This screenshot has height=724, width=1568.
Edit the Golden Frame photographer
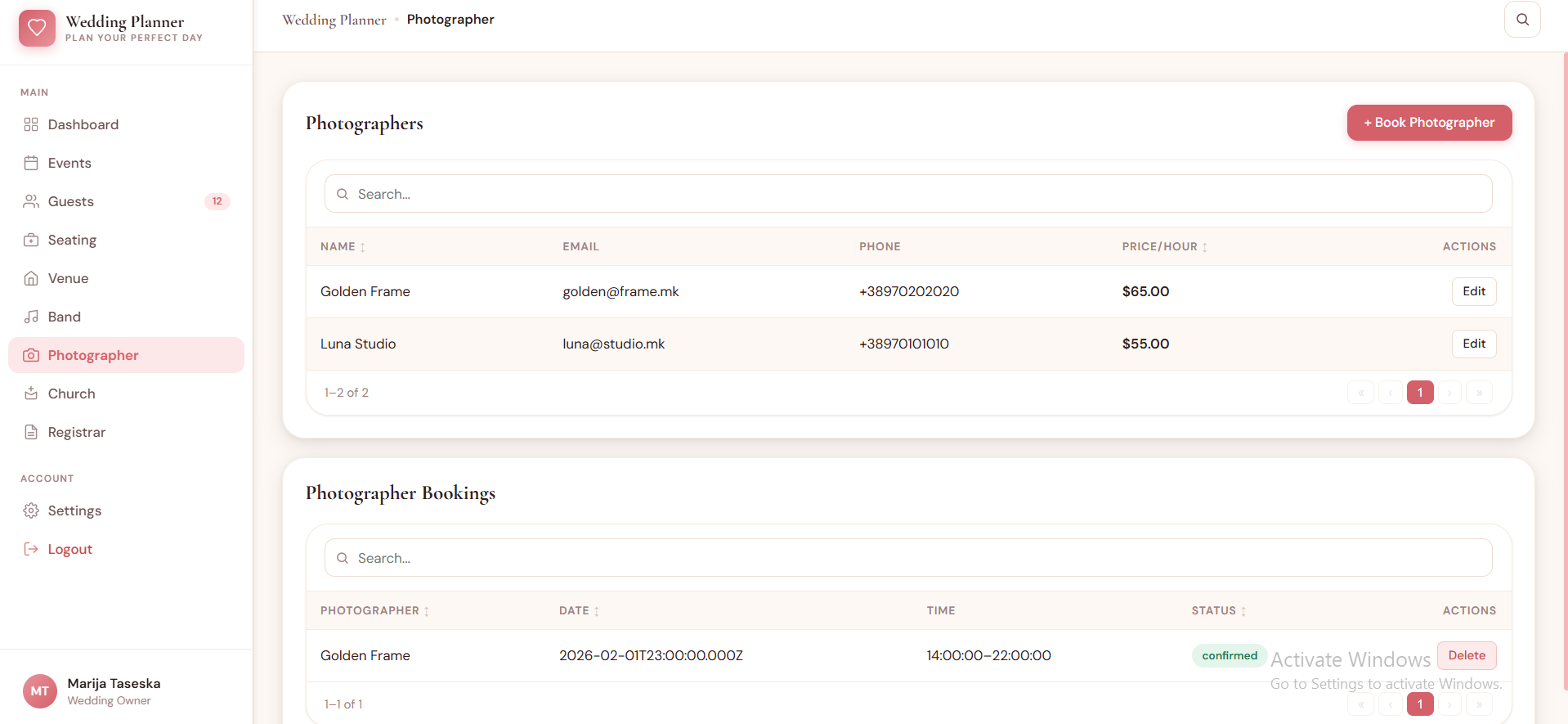point(1473,291)
